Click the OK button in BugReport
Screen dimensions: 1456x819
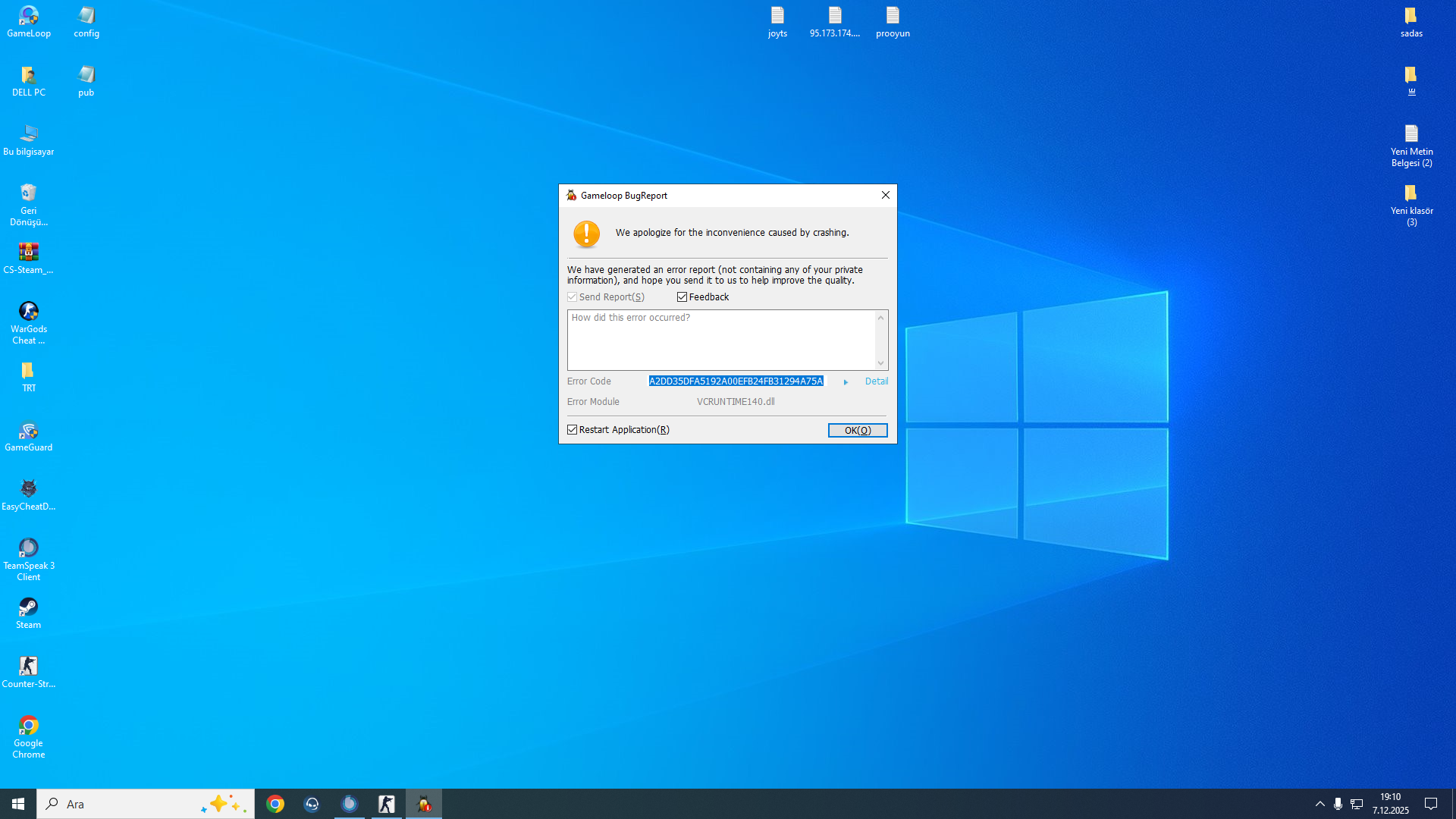[858, 431]
